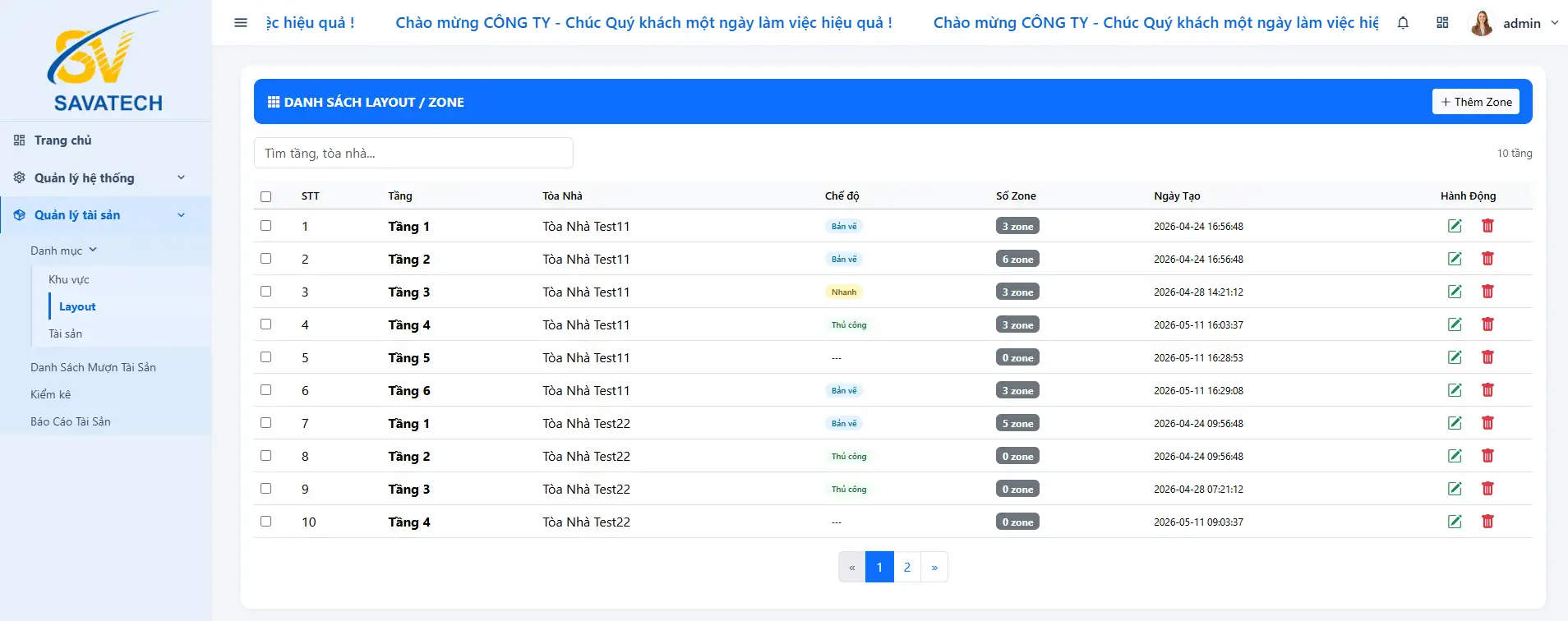Click the Nhanh mode badge in row 3
Screen dimensions: 1568x621
pyautogui.click(x=844, y=292)
